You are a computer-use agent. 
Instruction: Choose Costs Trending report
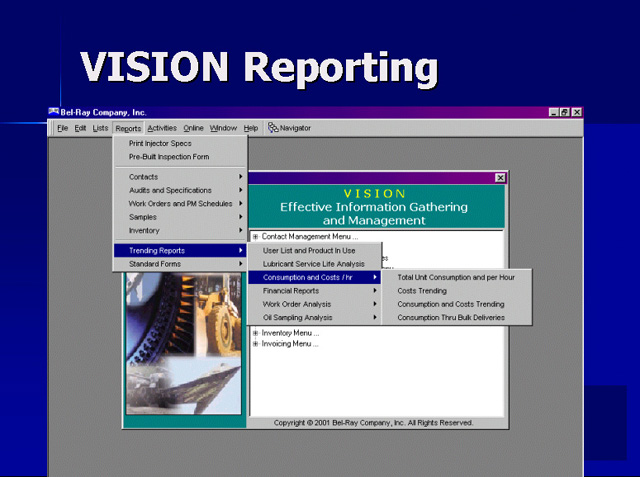coord(457,291)
